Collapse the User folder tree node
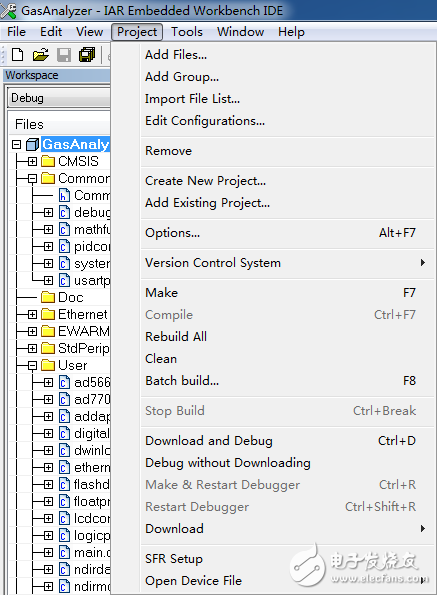The height and width of the screenshot is (595, 437). click(33, 365)
